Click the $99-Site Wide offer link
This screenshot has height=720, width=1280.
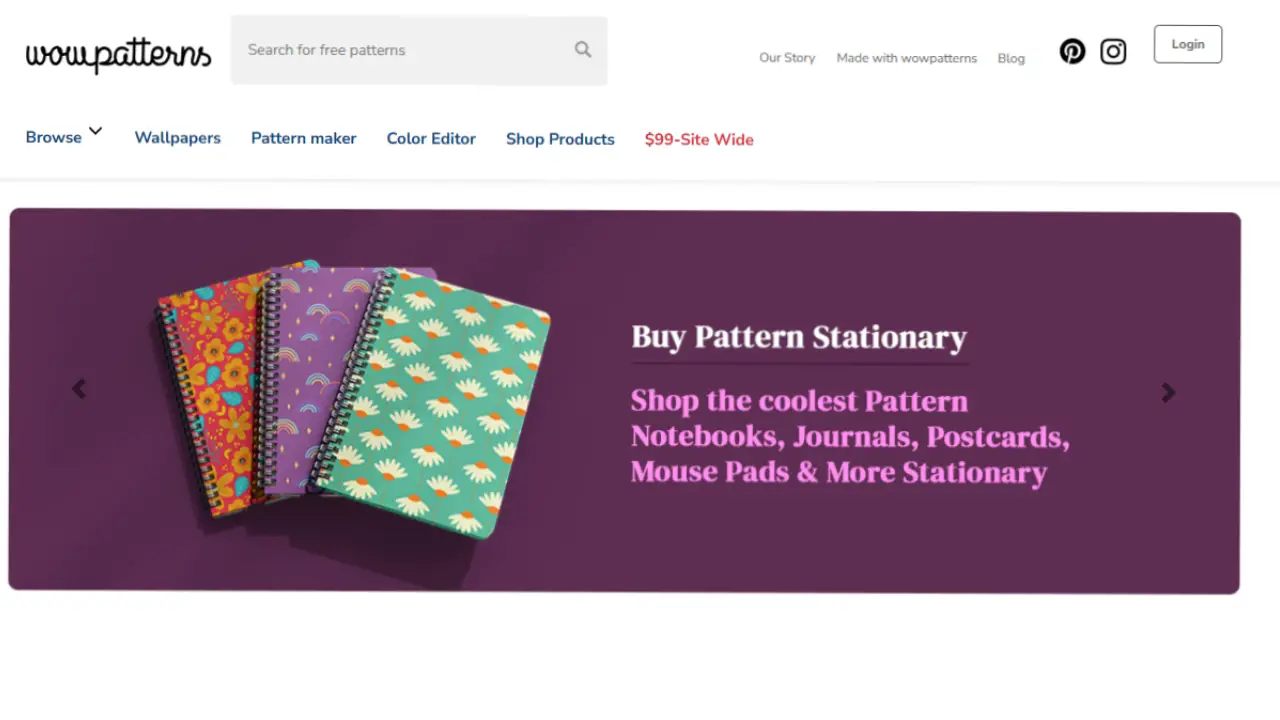699,140
